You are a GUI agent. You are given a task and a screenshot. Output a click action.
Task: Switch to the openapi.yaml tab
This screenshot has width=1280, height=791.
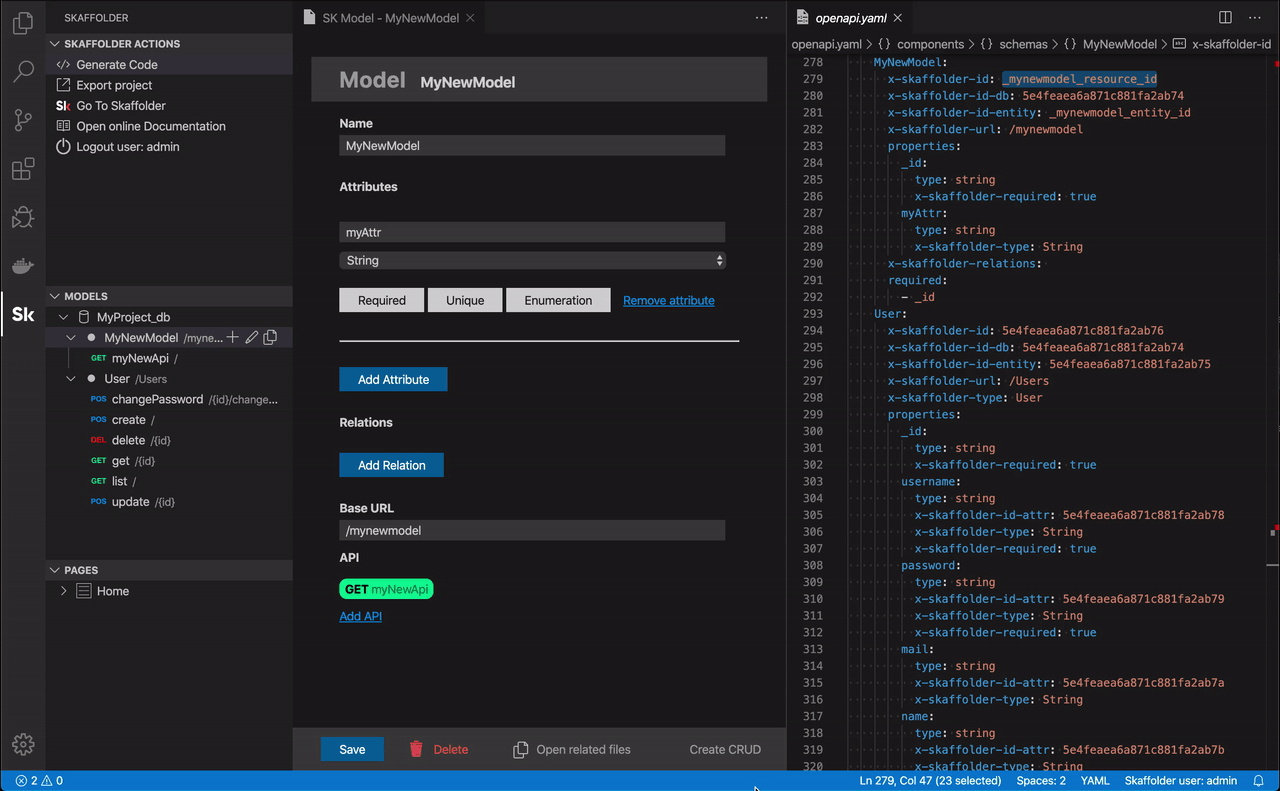pyautogui.click(x=851, y=17)
